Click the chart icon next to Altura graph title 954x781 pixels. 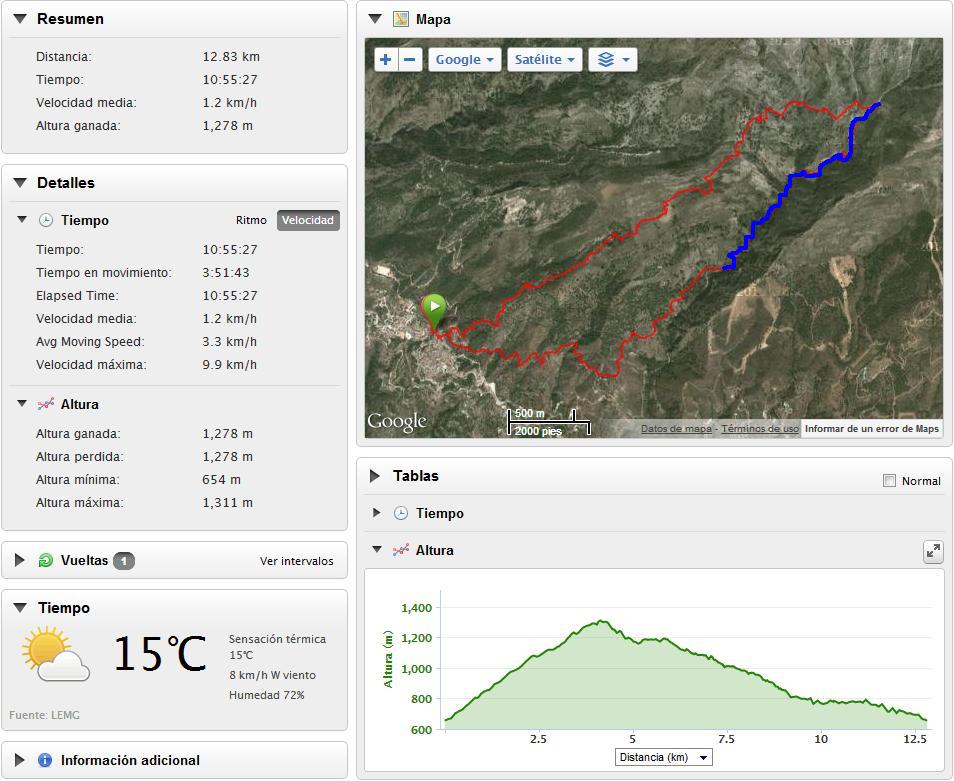[x=400, y=550]
